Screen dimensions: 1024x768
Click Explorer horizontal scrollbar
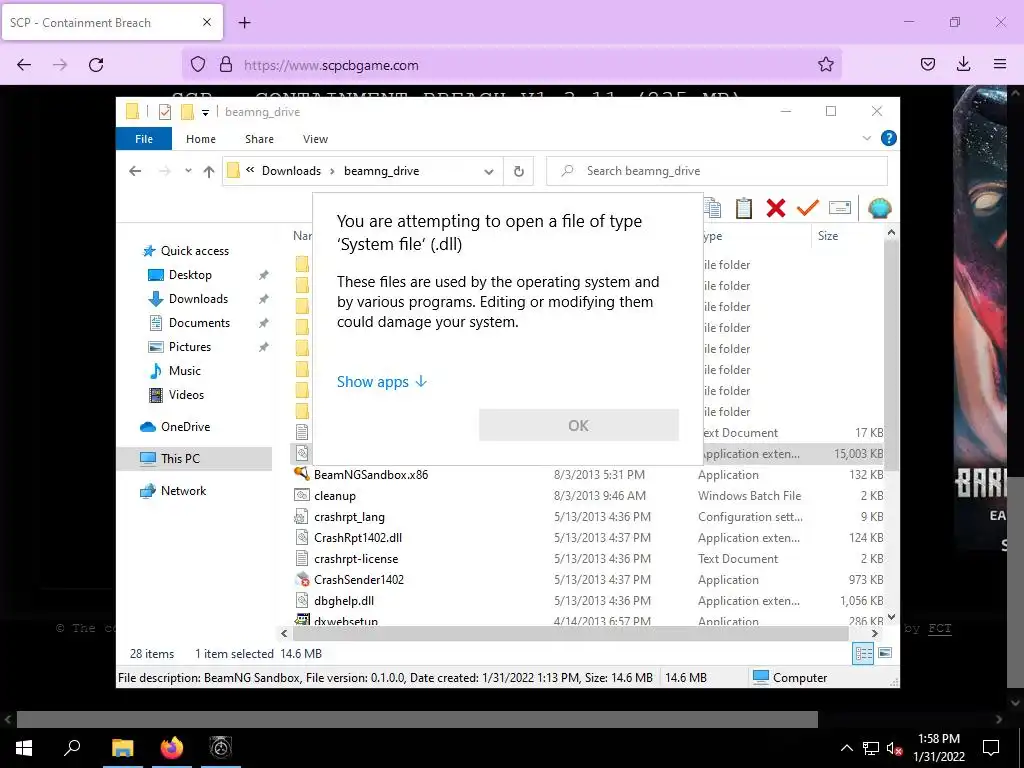[571, 633]
